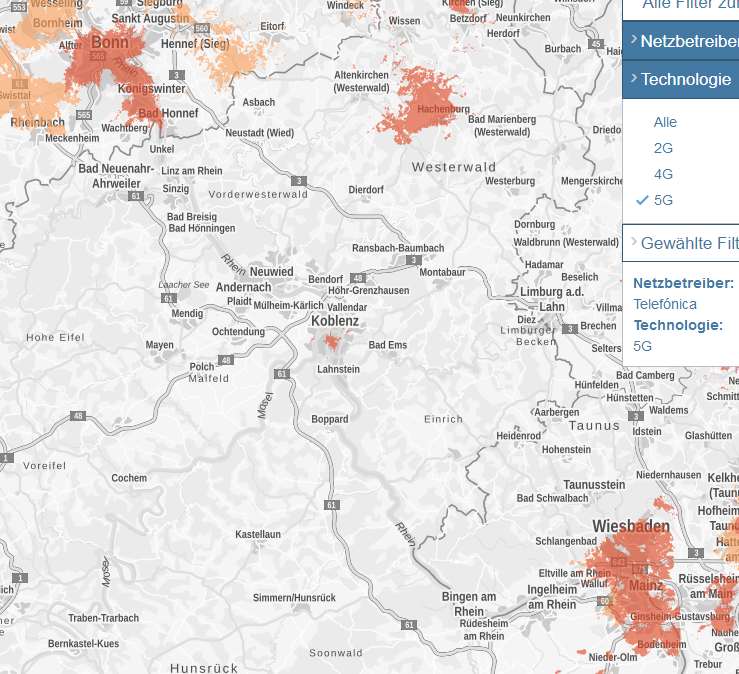This screenshot has width=739, height=674.
Task: Collapse the Technologie filter section
Action: 681,79
